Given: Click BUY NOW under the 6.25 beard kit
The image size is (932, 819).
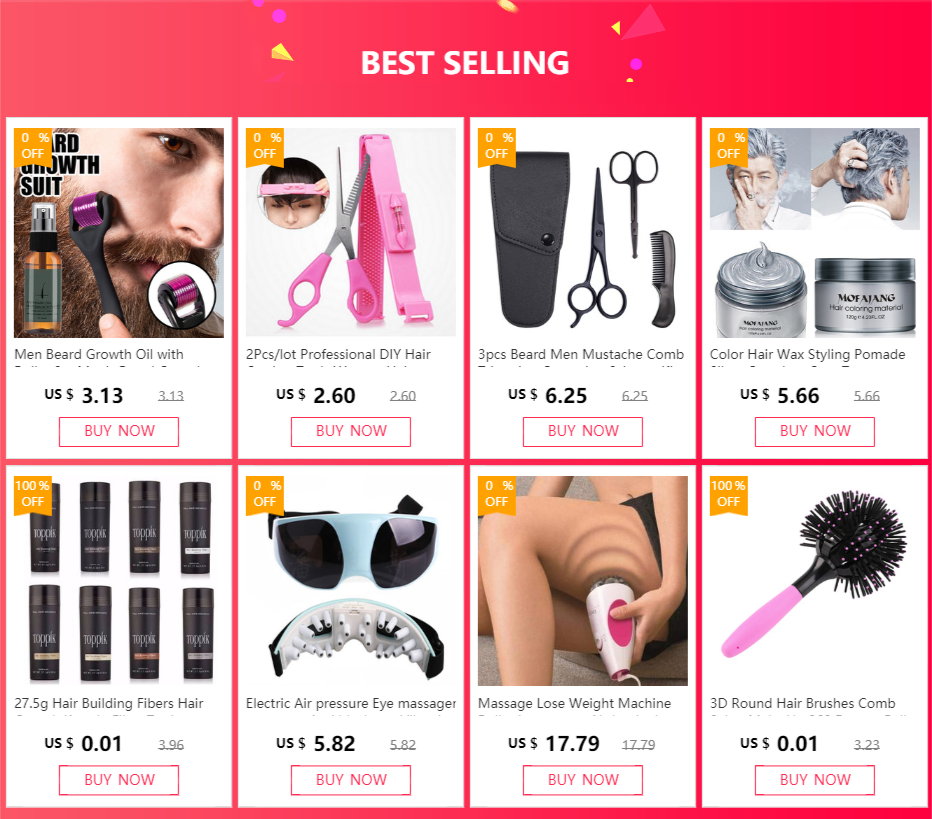Looking at the screenshot, I should [x=582, y=431].
